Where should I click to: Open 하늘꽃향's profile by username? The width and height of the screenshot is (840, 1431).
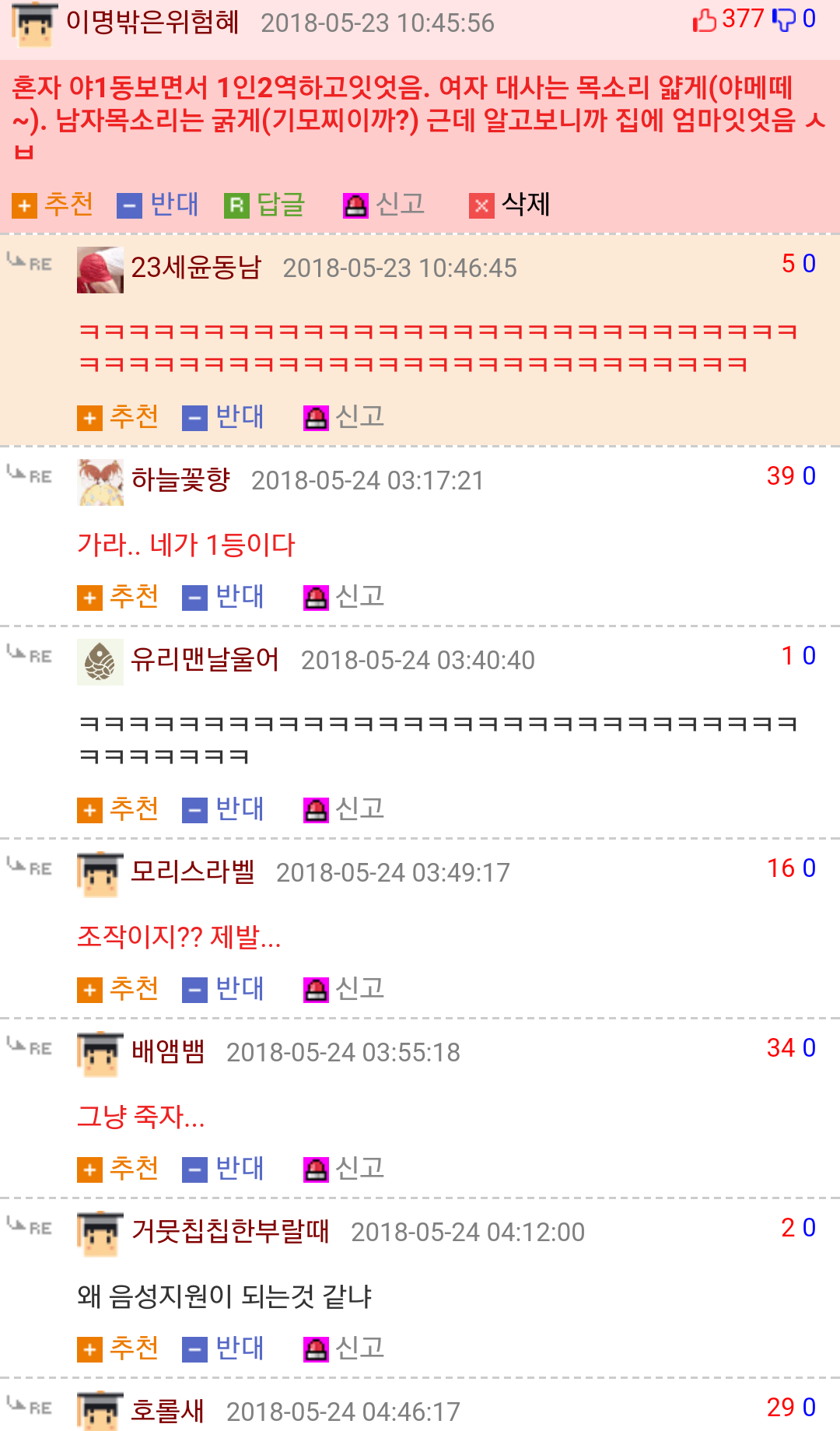pos(180,480)
